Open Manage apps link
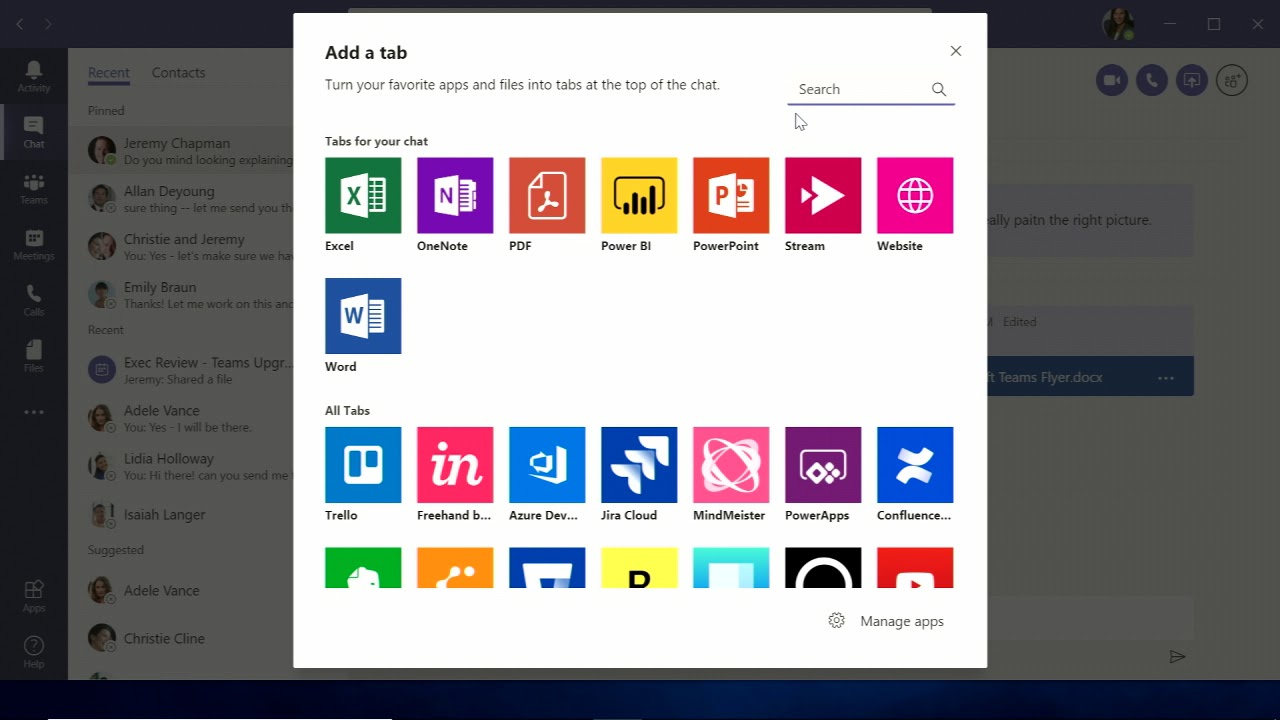Viewport: 1280px width, 720px height. click(x=902, y=621)
